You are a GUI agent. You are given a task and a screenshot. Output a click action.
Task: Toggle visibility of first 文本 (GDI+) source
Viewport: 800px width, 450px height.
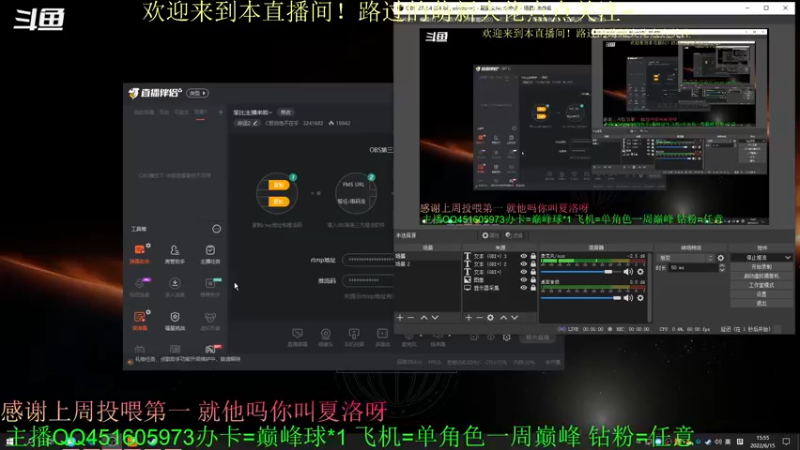click(x=523, y=272)
